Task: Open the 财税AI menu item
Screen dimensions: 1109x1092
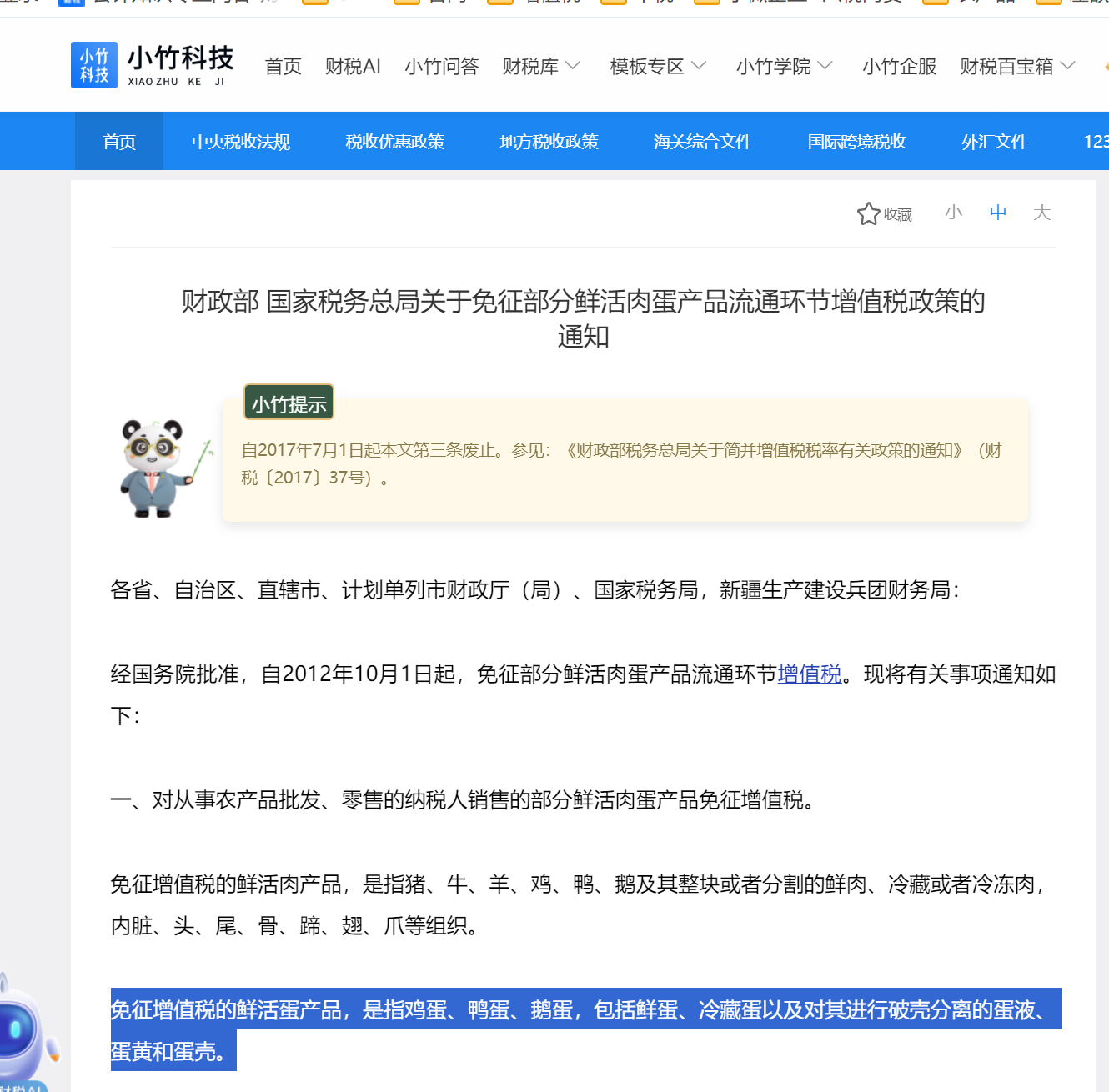Action: click(x=353, y=66)
